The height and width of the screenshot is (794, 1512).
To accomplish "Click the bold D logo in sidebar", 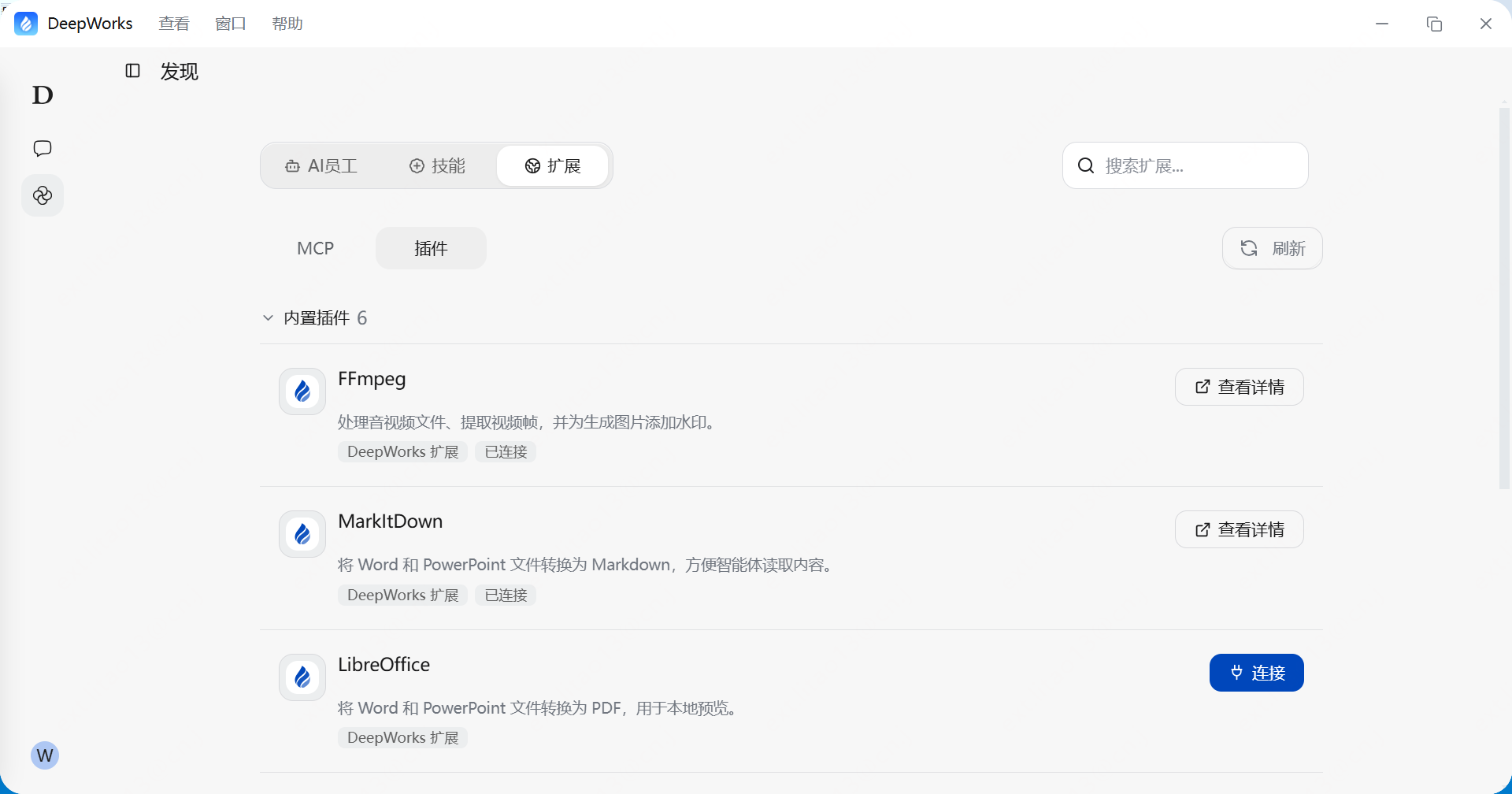I will coord(43,95).
